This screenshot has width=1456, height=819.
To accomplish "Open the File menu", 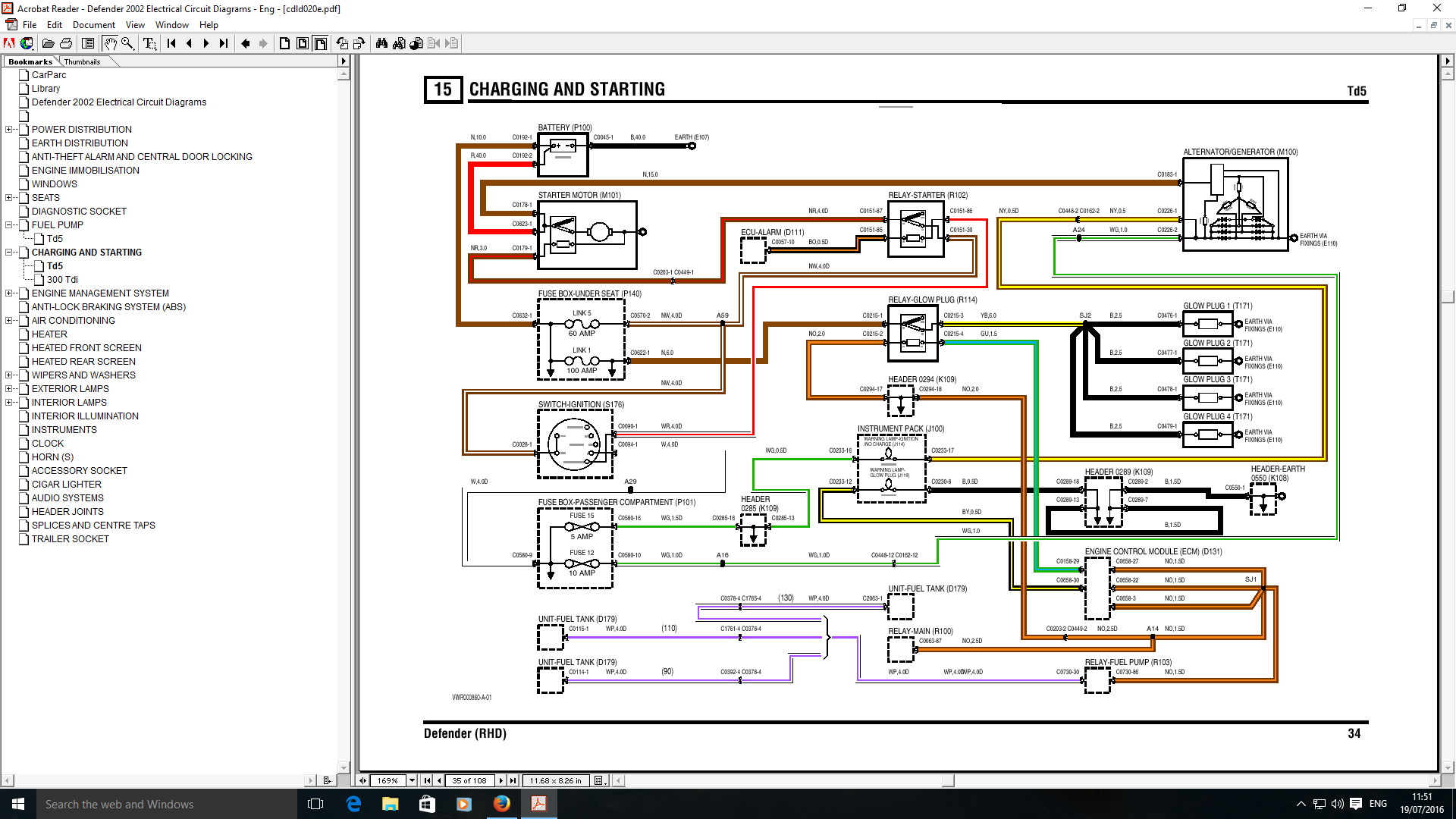I will click(x=30, y=25).
